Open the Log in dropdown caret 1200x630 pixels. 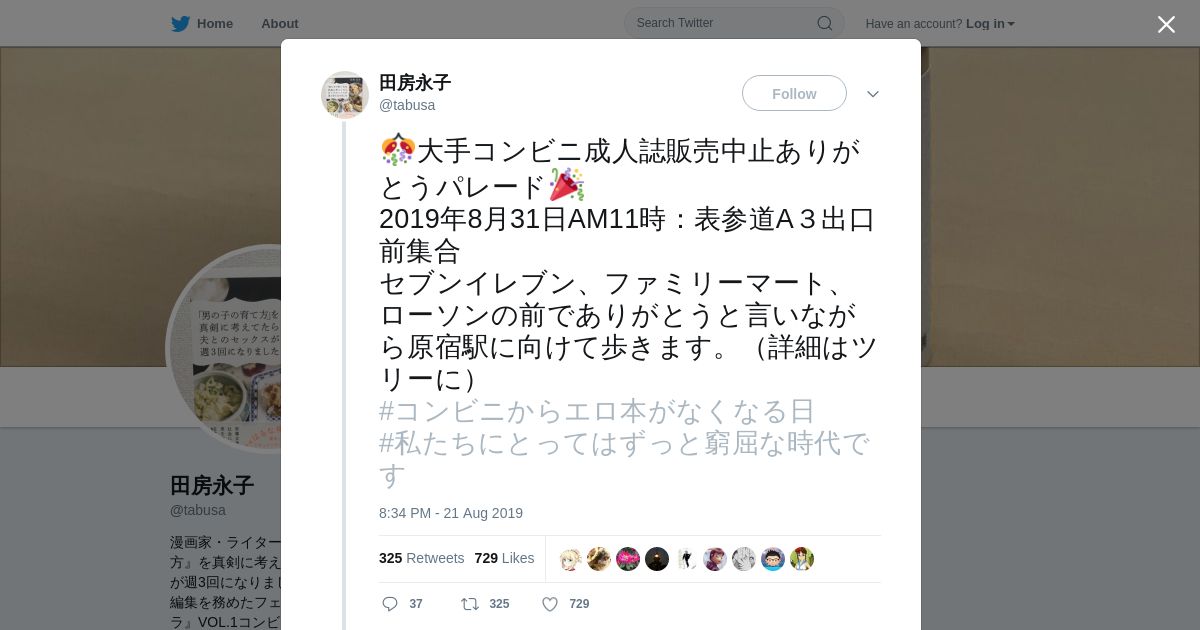click(1011, 24)
